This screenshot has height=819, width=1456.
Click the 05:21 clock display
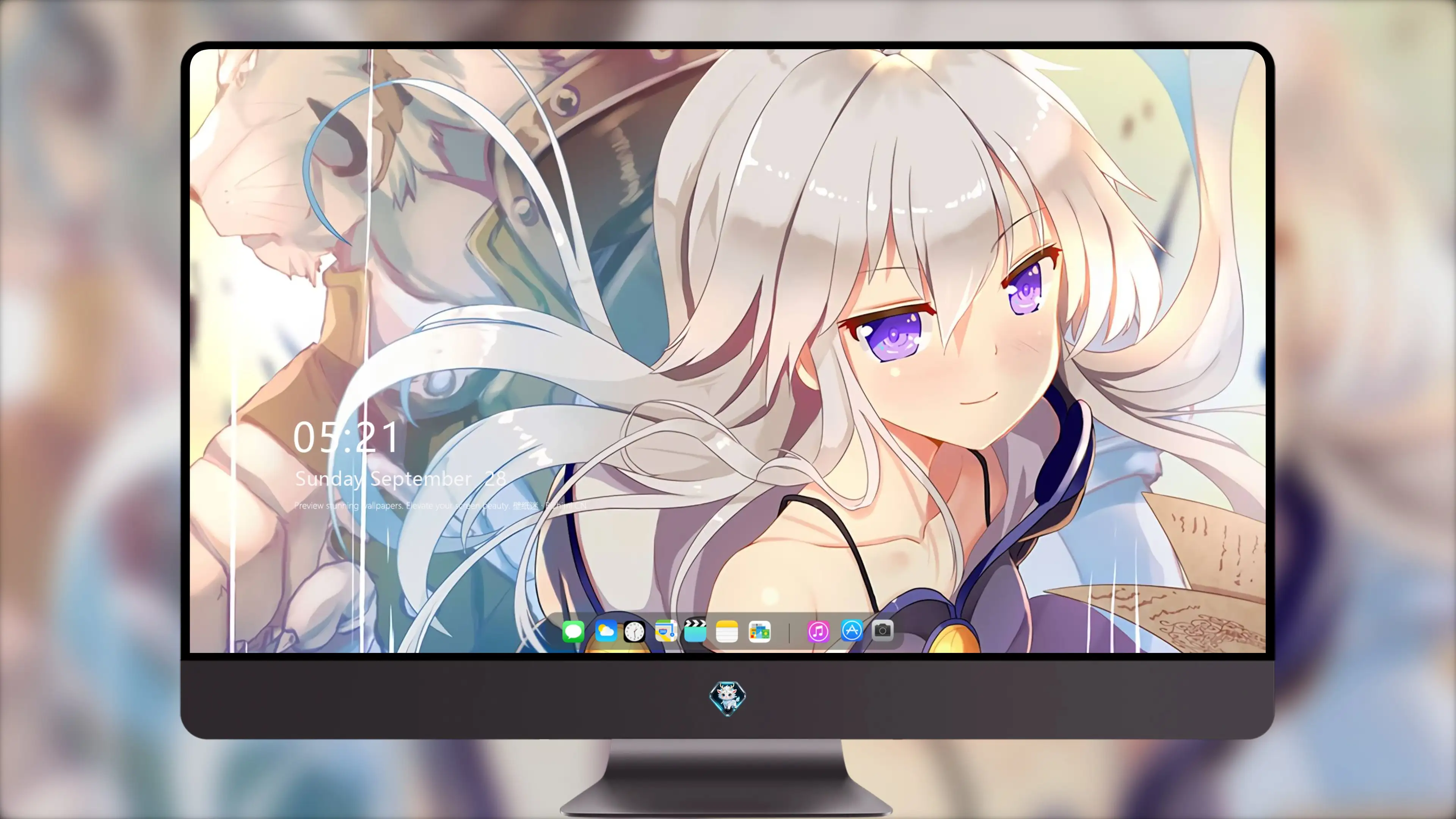pyautogui.click(x=346, y=437)
